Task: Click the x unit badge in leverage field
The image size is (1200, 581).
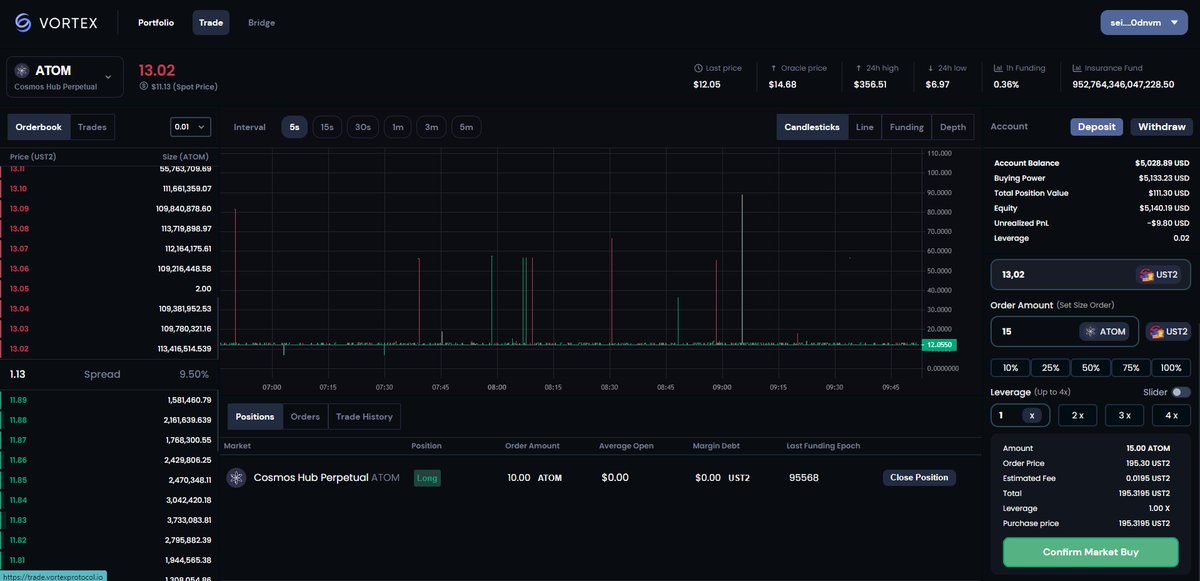Action: point(1032,415)
